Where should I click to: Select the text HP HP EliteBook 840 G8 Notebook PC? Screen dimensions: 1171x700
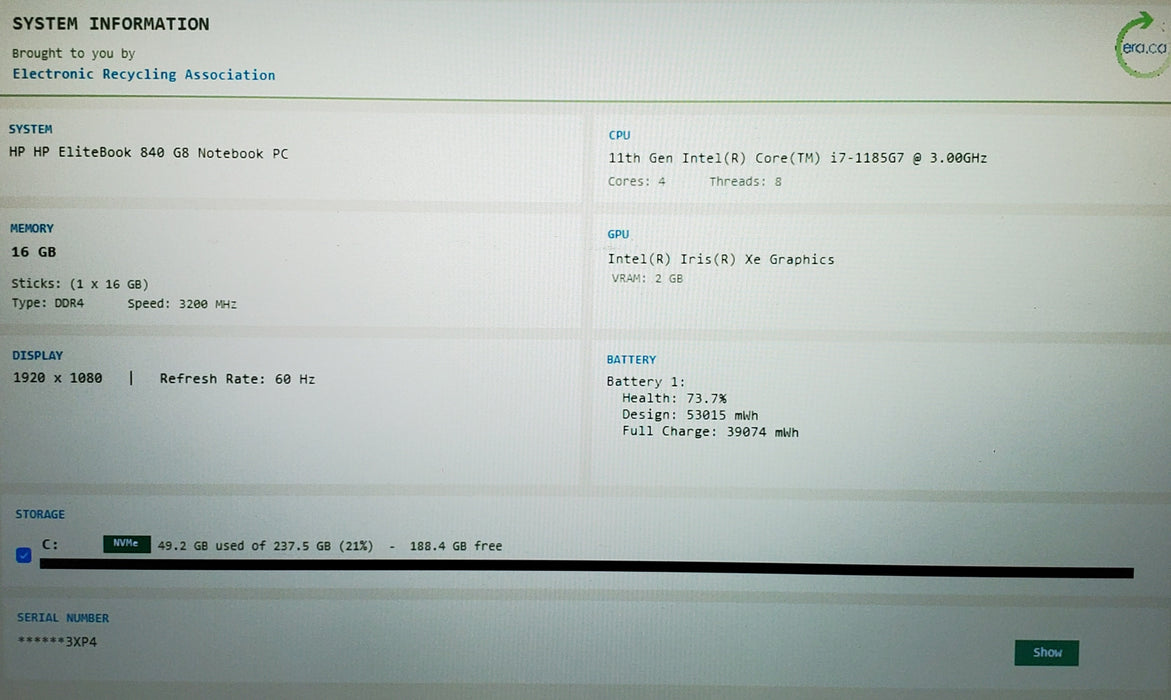(148, 152)
